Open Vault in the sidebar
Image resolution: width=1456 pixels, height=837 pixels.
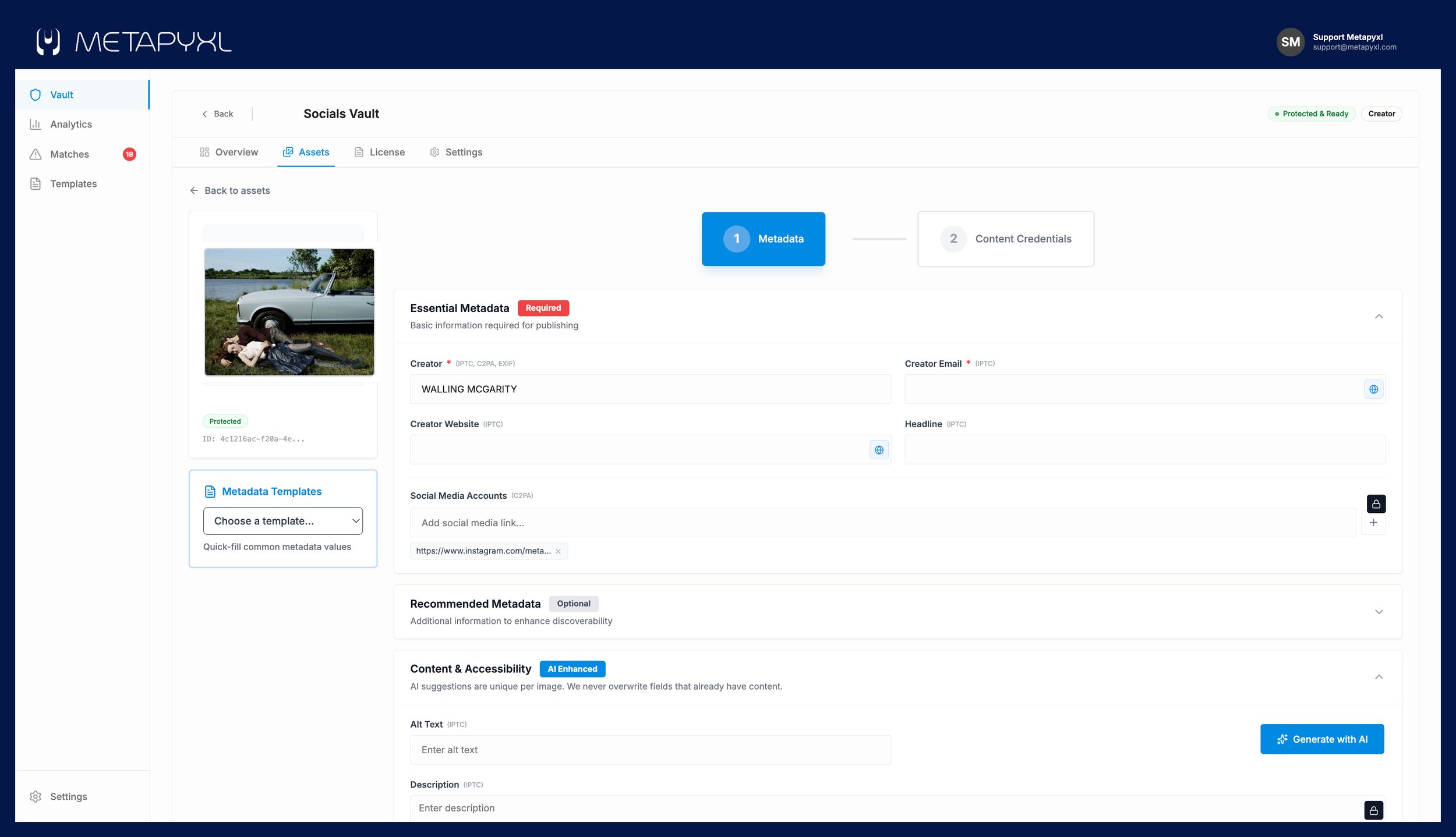[82, 95]
